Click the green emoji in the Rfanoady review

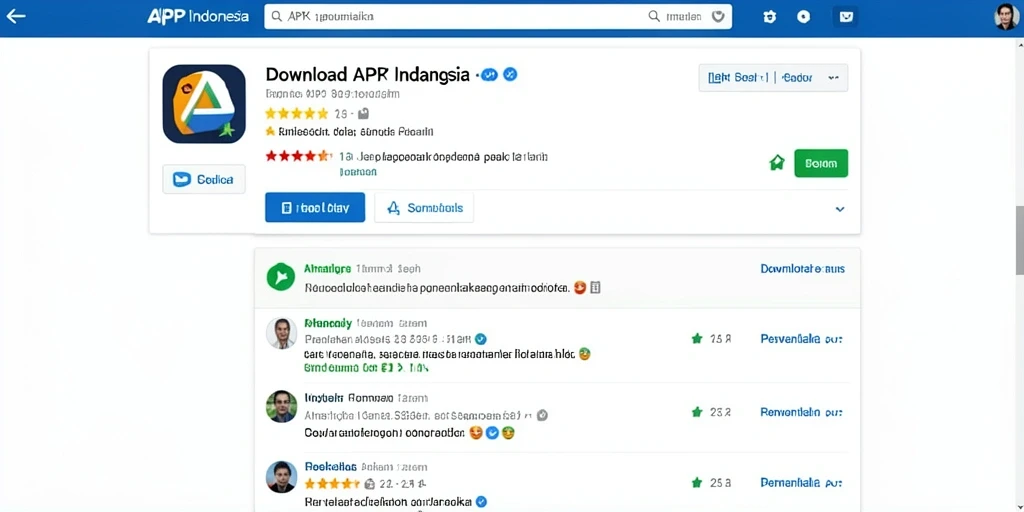tap(584, 354)
